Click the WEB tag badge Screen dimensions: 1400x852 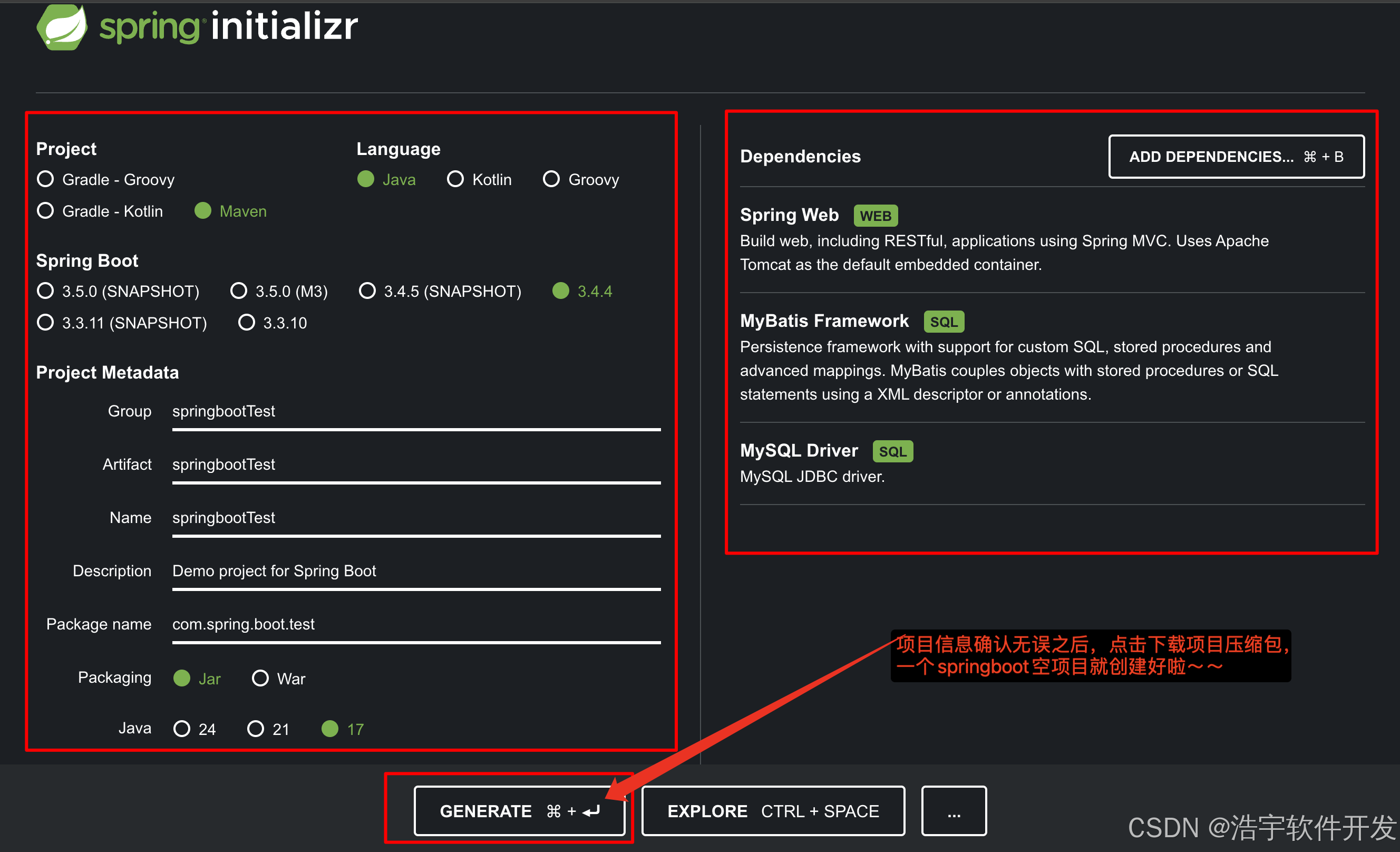point(875,216)
